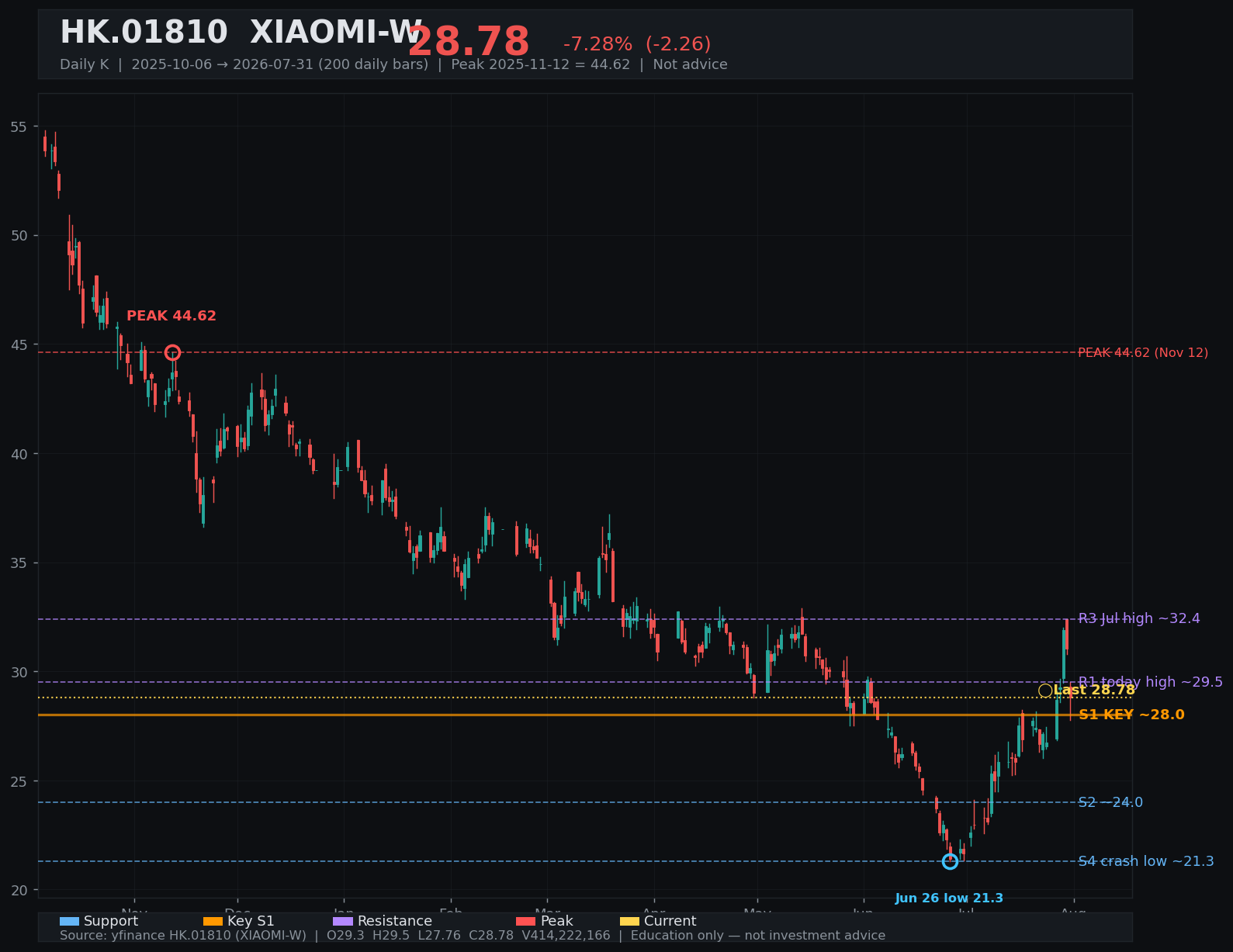The width and height of the screenshot is (1233, 952).
Task: Click the blue Support legend swatch
Action: tap(69, 922)
